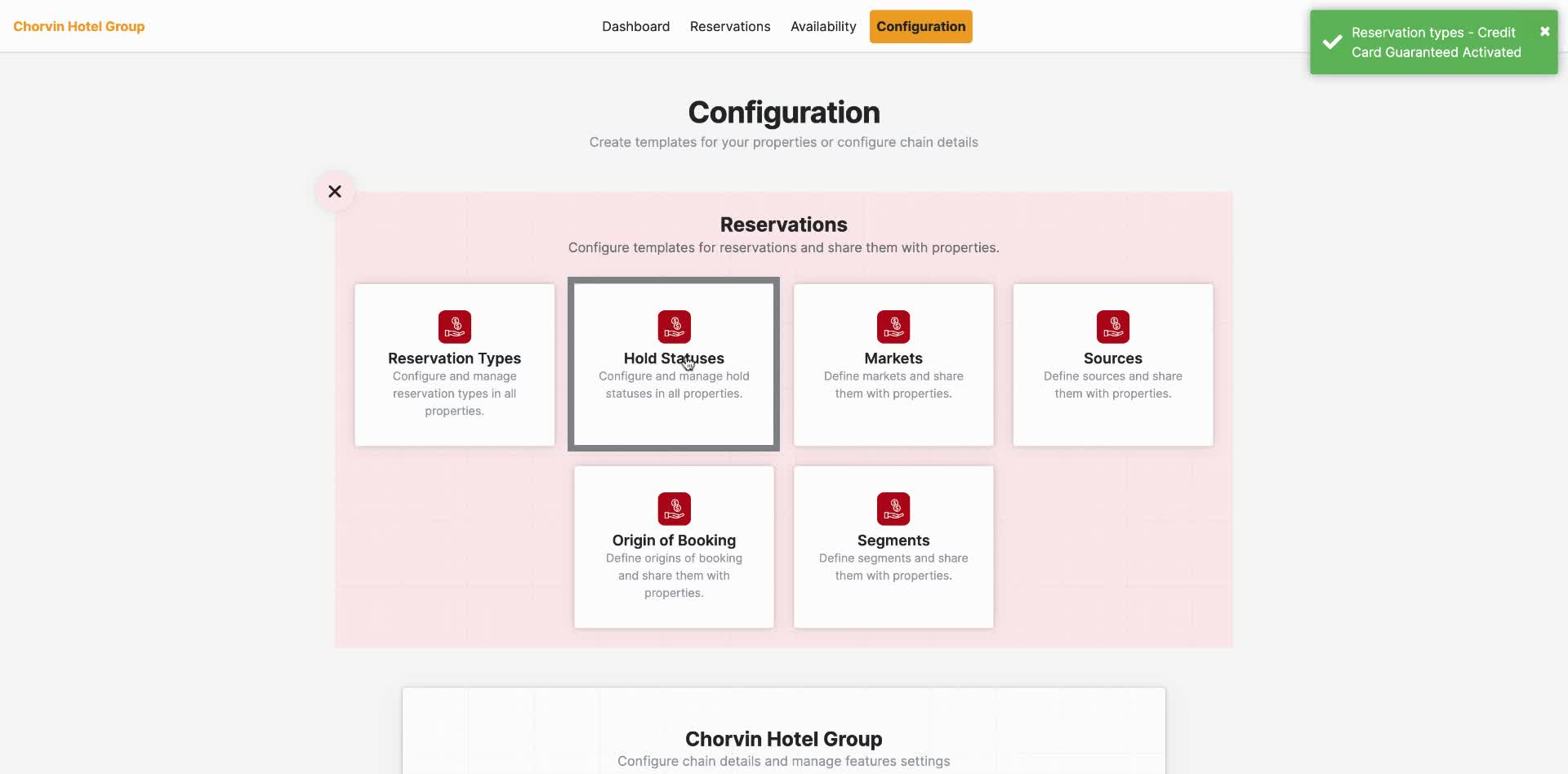Click the Markets card icon
Image resolution: width=1568 pixels, height=774 pixels.
[893, 327]
